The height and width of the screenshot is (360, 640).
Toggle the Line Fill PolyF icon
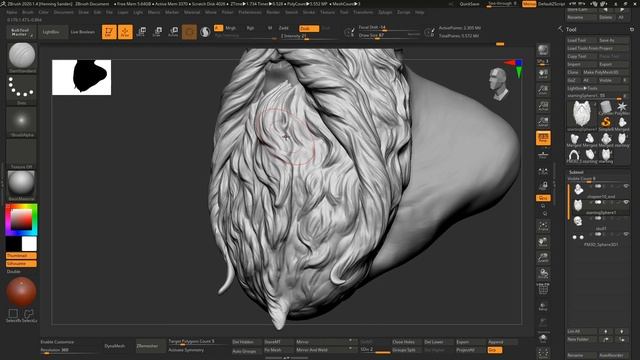(x=543, y=289)
